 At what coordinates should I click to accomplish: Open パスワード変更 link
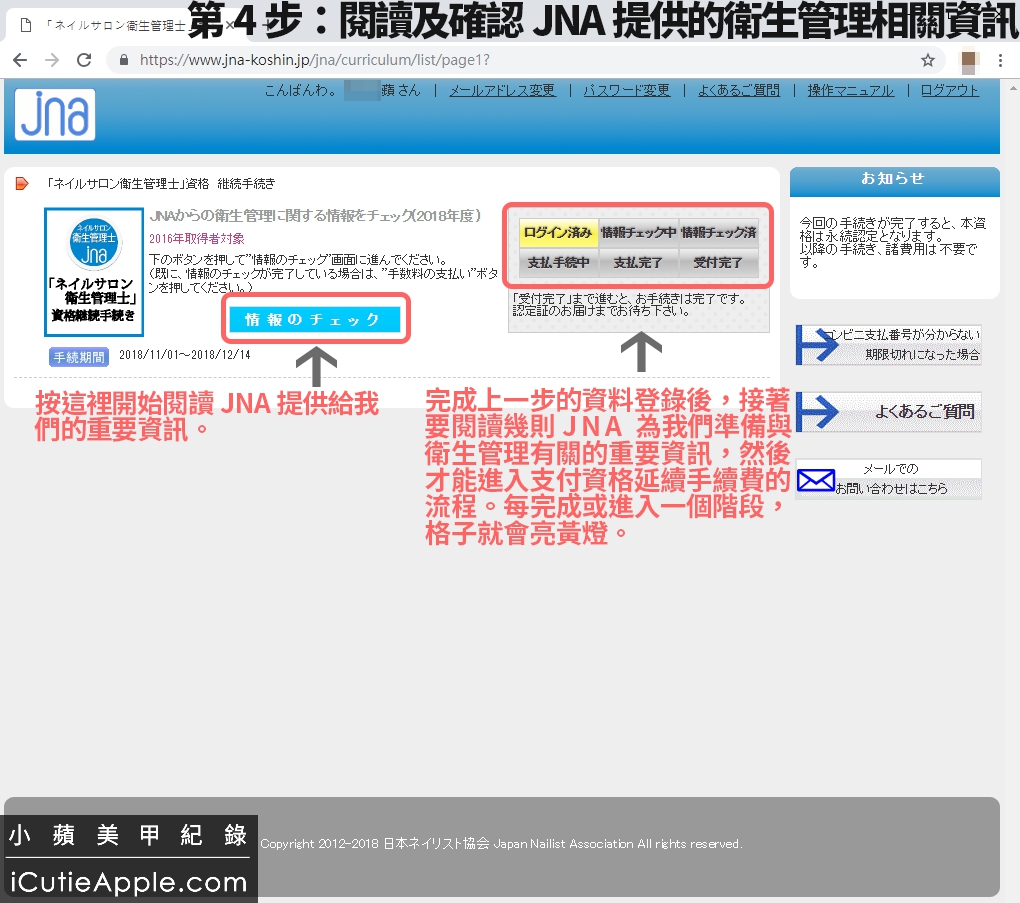click(x=626, y=90)
